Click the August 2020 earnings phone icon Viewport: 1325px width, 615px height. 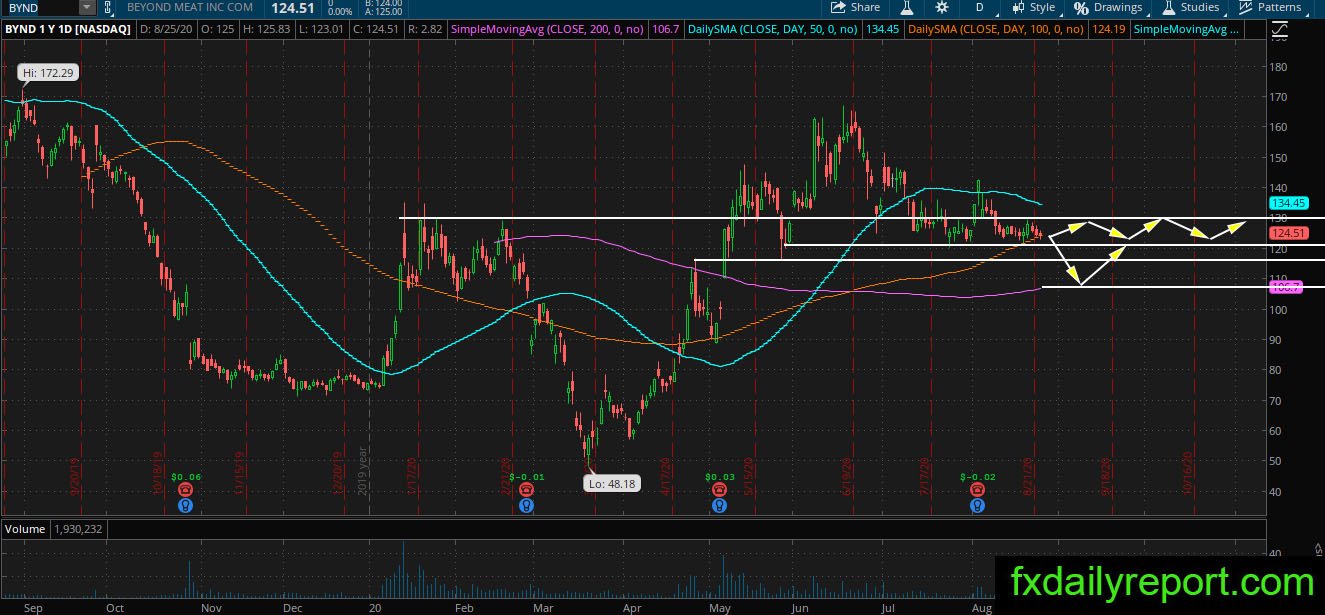pos(977,490)
